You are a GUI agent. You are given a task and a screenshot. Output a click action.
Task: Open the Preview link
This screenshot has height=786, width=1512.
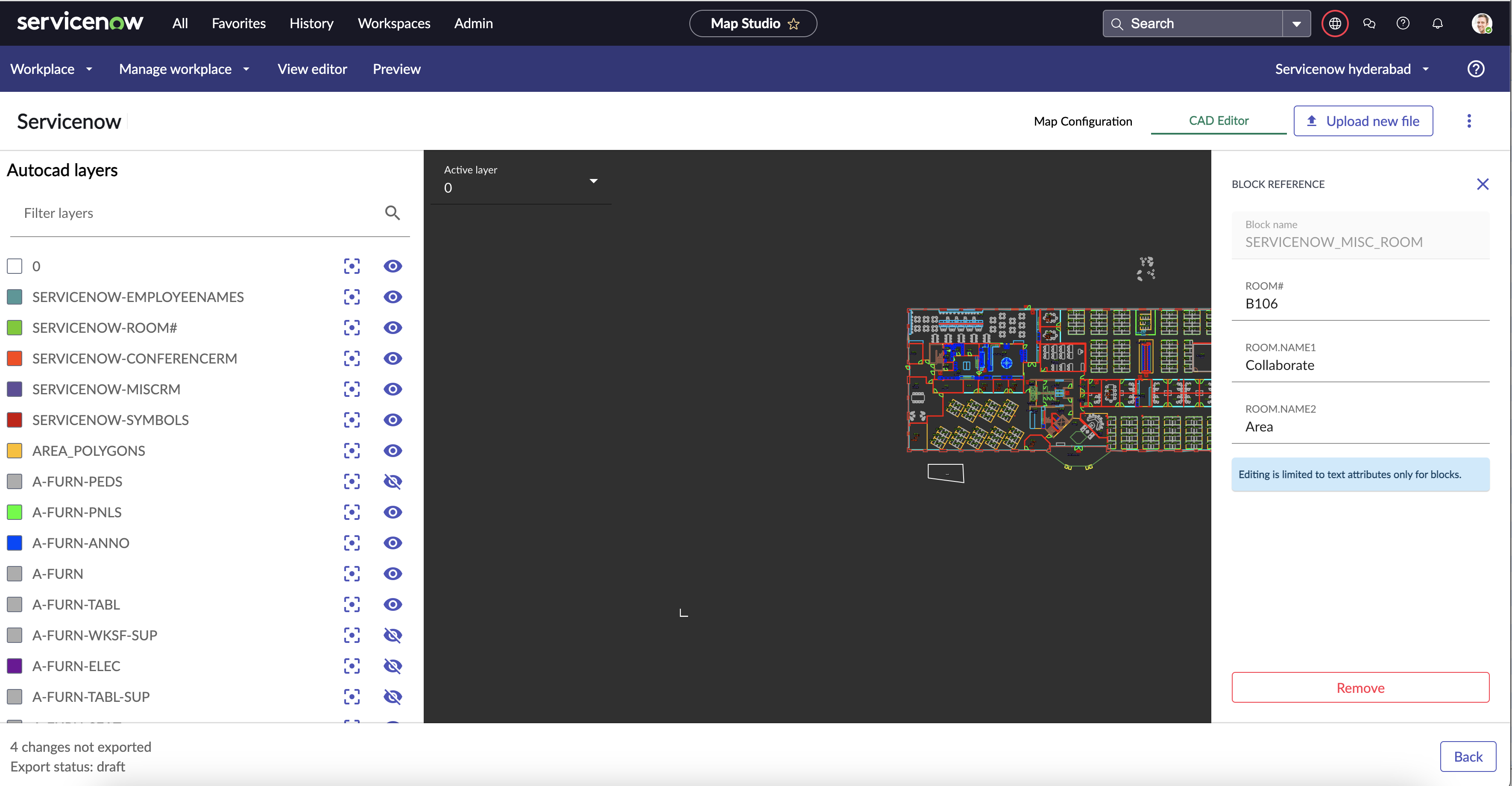pyautogui.click(x=396, y=69)
